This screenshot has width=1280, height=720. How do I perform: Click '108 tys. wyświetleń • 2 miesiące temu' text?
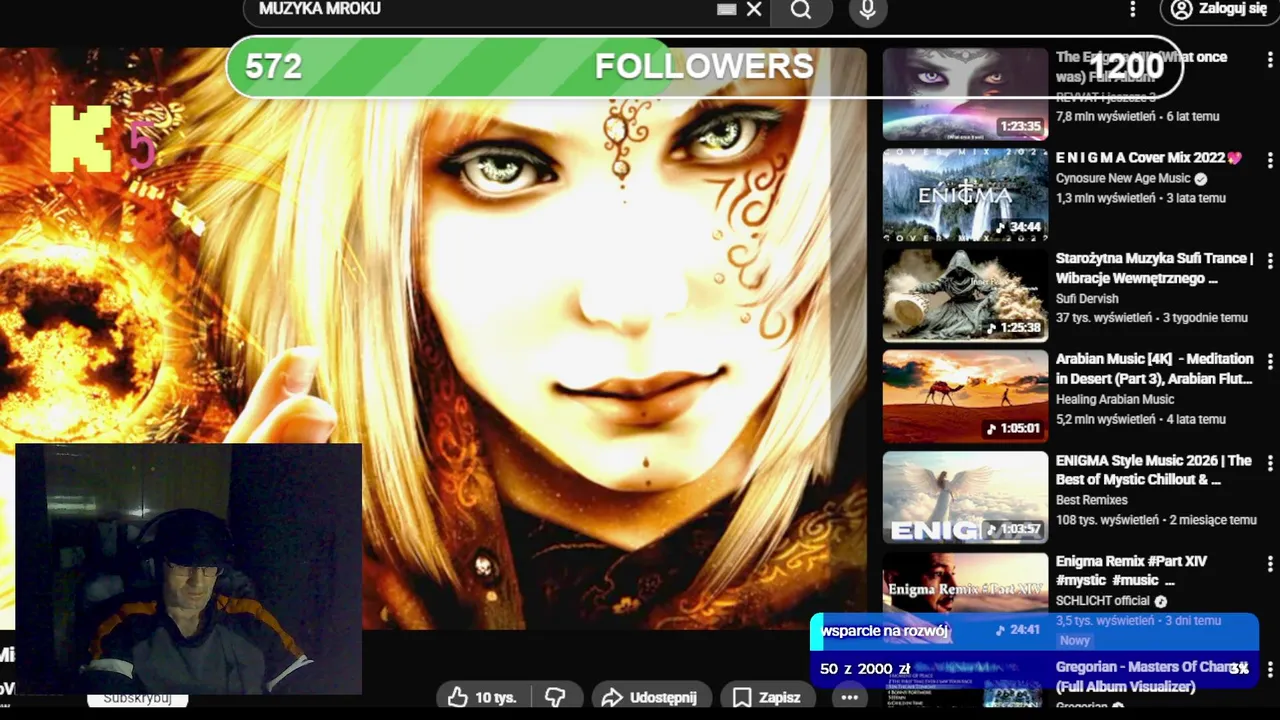[1156, 520]
